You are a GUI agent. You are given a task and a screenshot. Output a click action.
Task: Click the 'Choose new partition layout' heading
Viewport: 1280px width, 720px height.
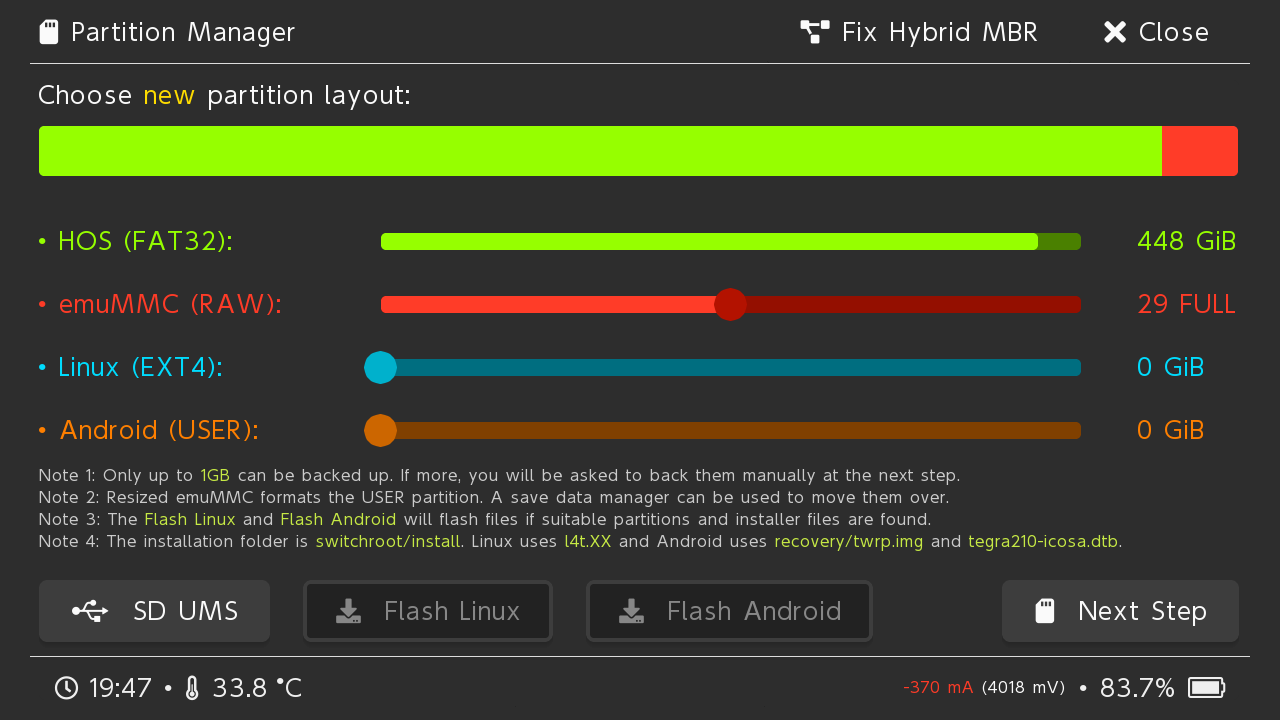tap(225, 96)
